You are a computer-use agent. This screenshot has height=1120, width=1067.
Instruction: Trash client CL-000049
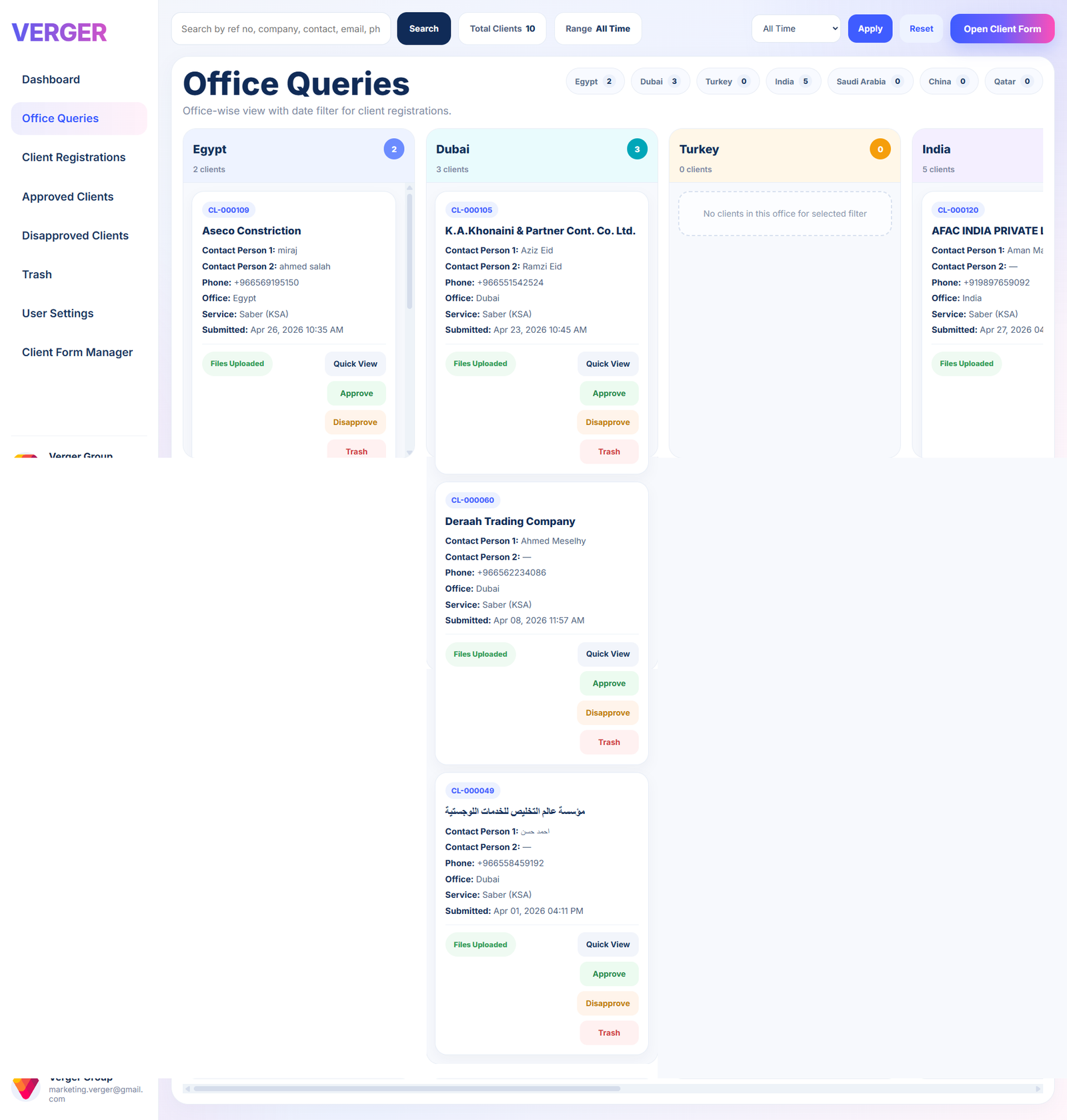pos(609,1033)
